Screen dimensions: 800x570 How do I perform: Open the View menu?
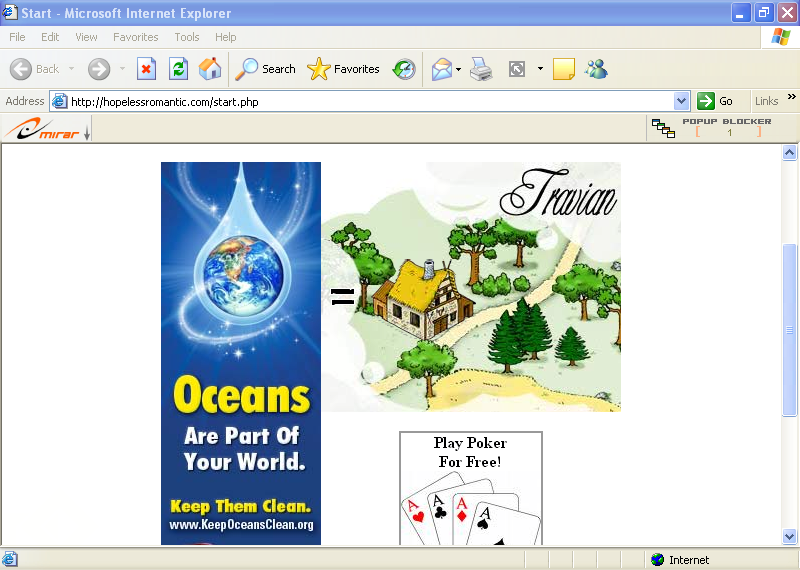tap(86, 37)
